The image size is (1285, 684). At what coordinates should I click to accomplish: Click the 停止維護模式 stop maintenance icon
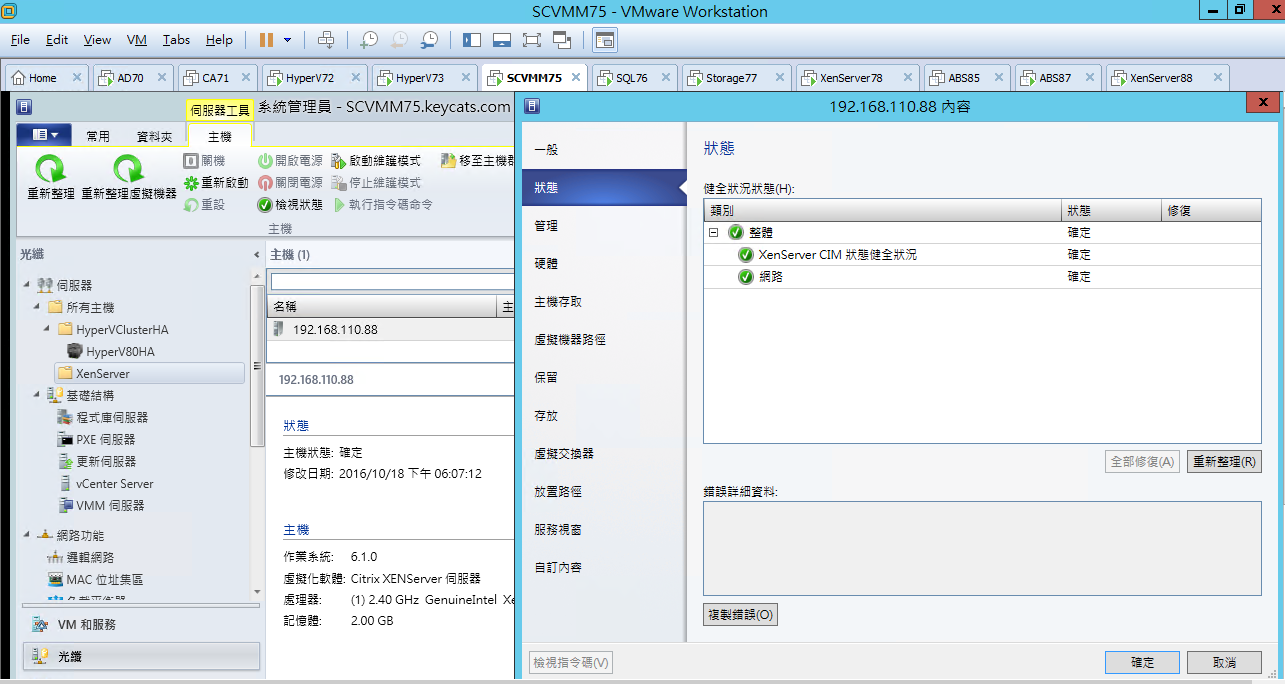339,183
